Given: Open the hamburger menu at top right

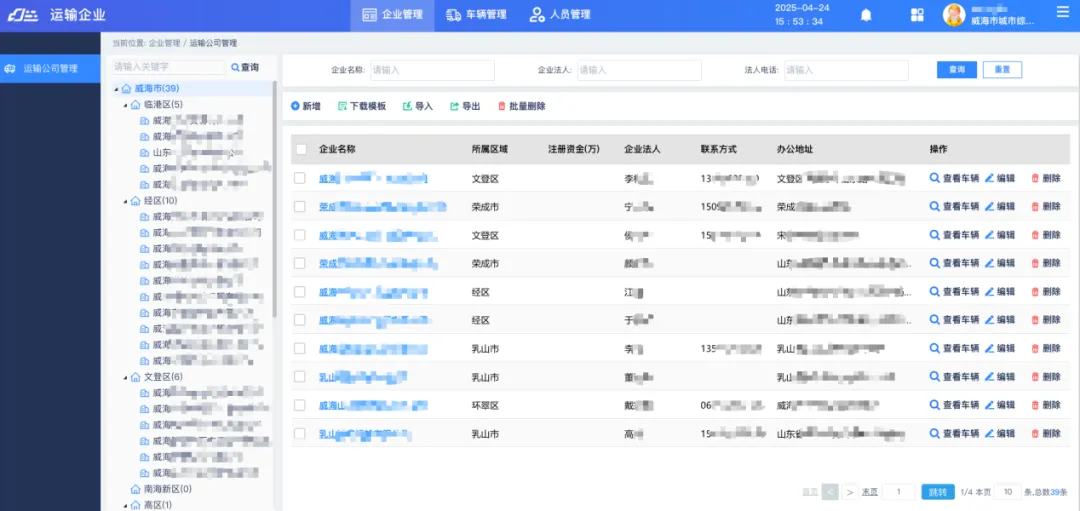Looking at the screenshot, I should 1062,13.
